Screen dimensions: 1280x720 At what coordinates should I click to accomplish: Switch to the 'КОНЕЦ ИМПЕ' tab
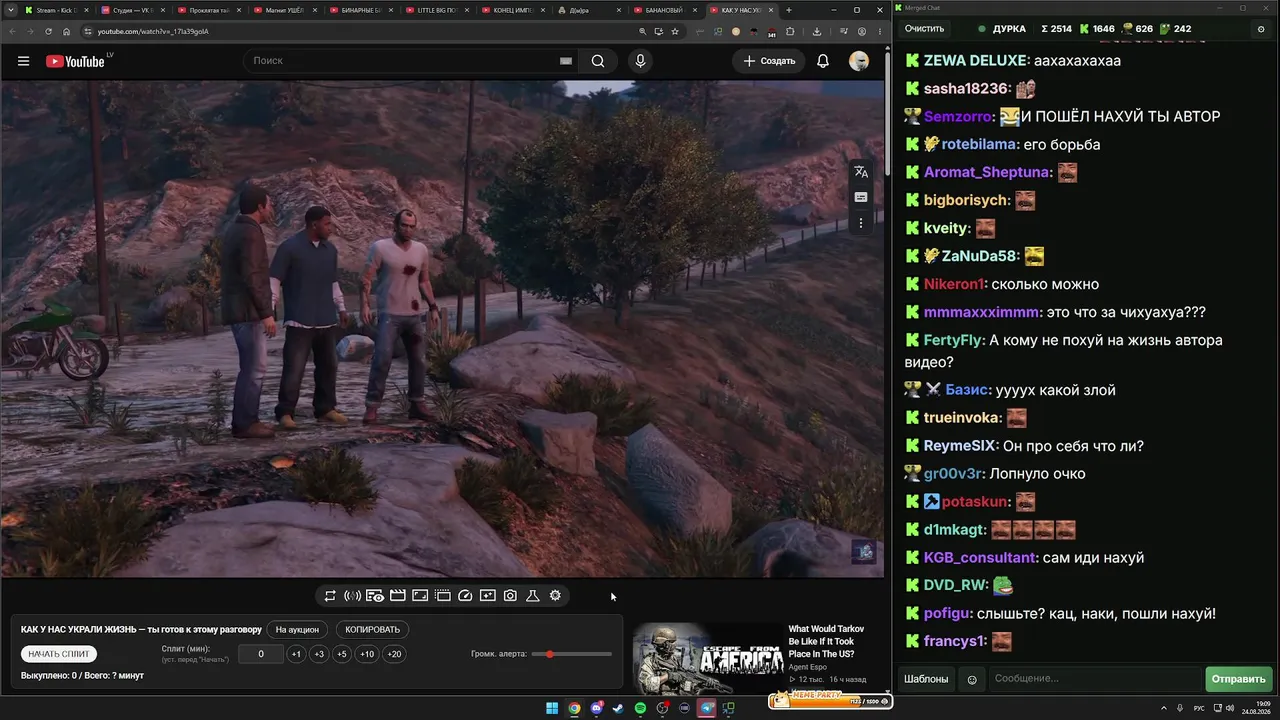(x=512, y=10)
